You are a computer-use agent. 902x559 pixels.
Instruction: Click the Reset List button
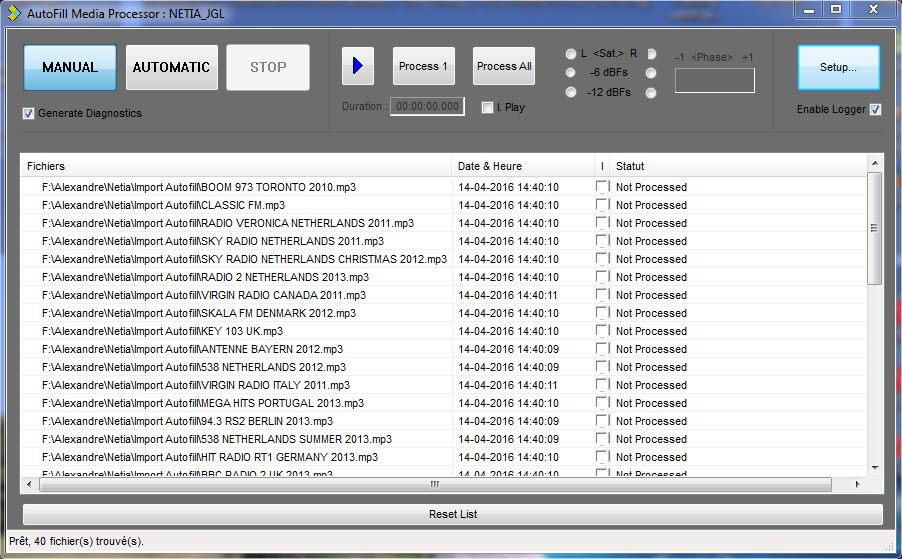(x=452, y=514)
